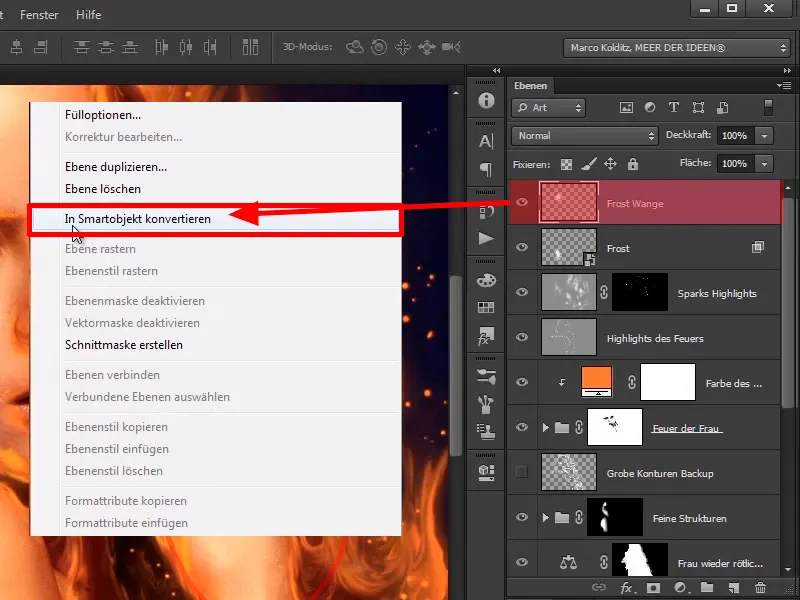Open the Art layer filter dropdown

(x=548, y=108)
